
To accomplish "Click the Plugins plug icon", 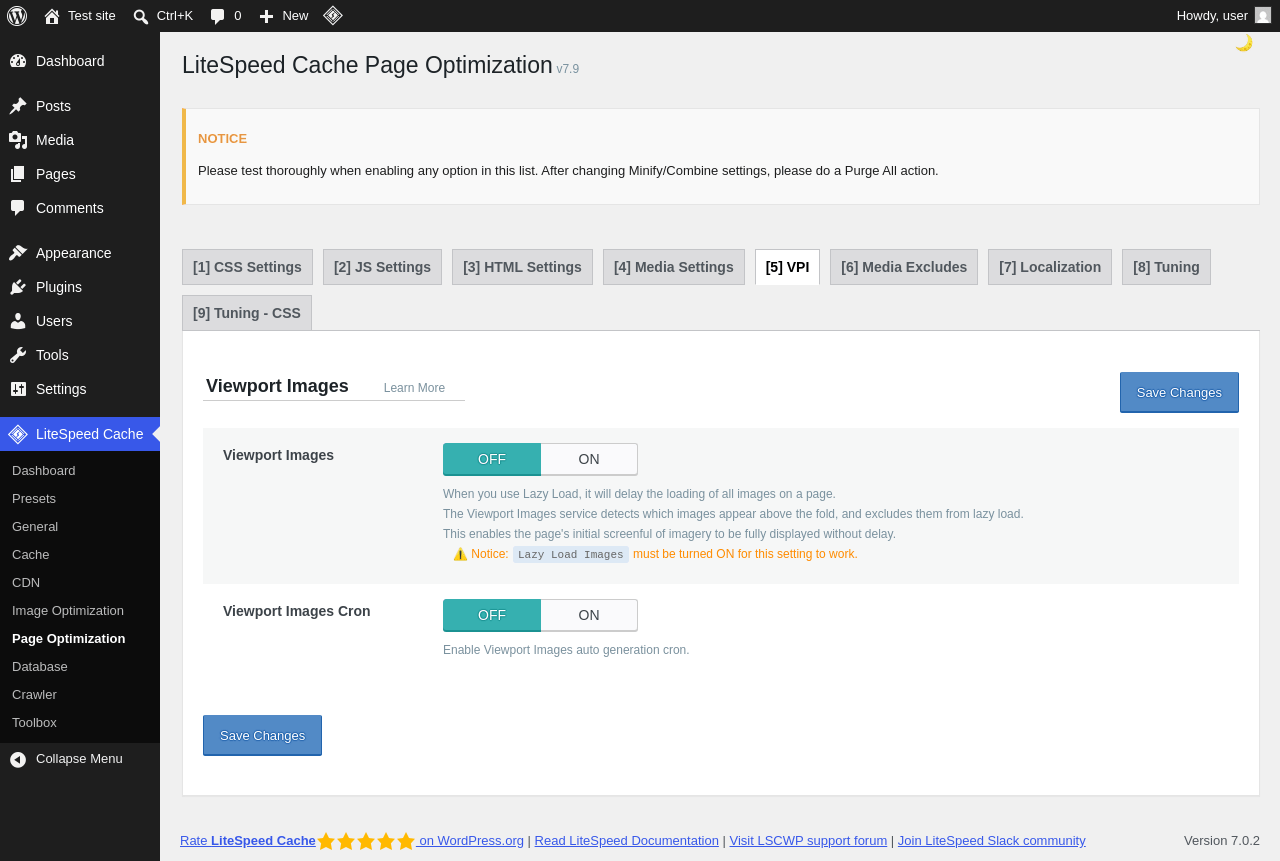I will tap(18, 287).
